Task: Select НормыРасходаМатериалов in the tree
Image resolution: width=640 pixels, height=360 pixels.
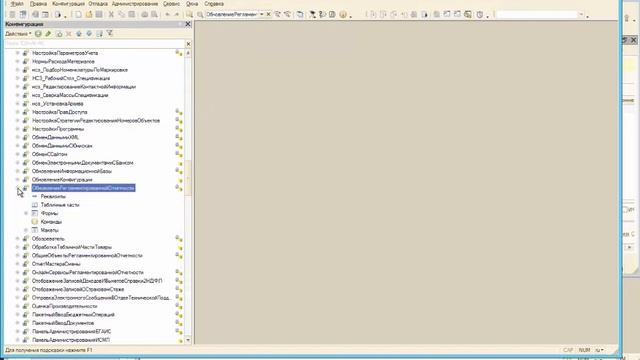Action: (x=63, y=61)
